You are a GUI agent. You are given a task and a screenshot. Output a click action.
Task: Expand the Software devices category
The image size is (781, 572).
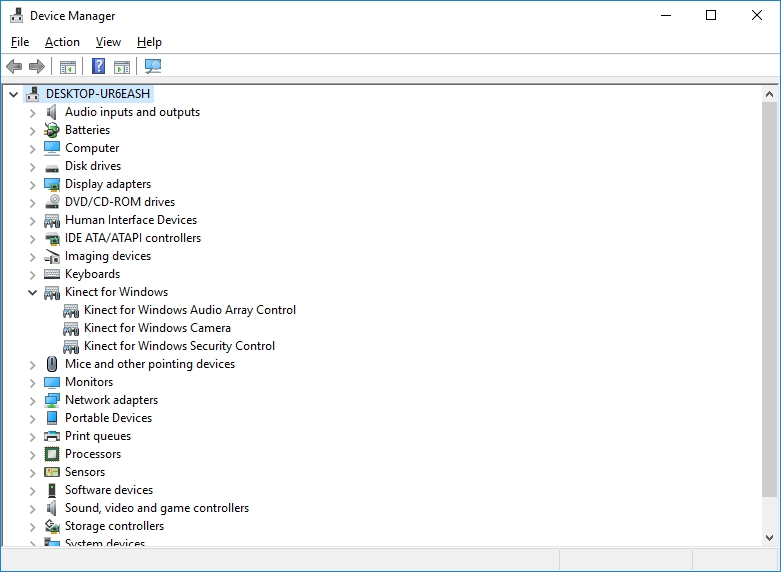32,490
